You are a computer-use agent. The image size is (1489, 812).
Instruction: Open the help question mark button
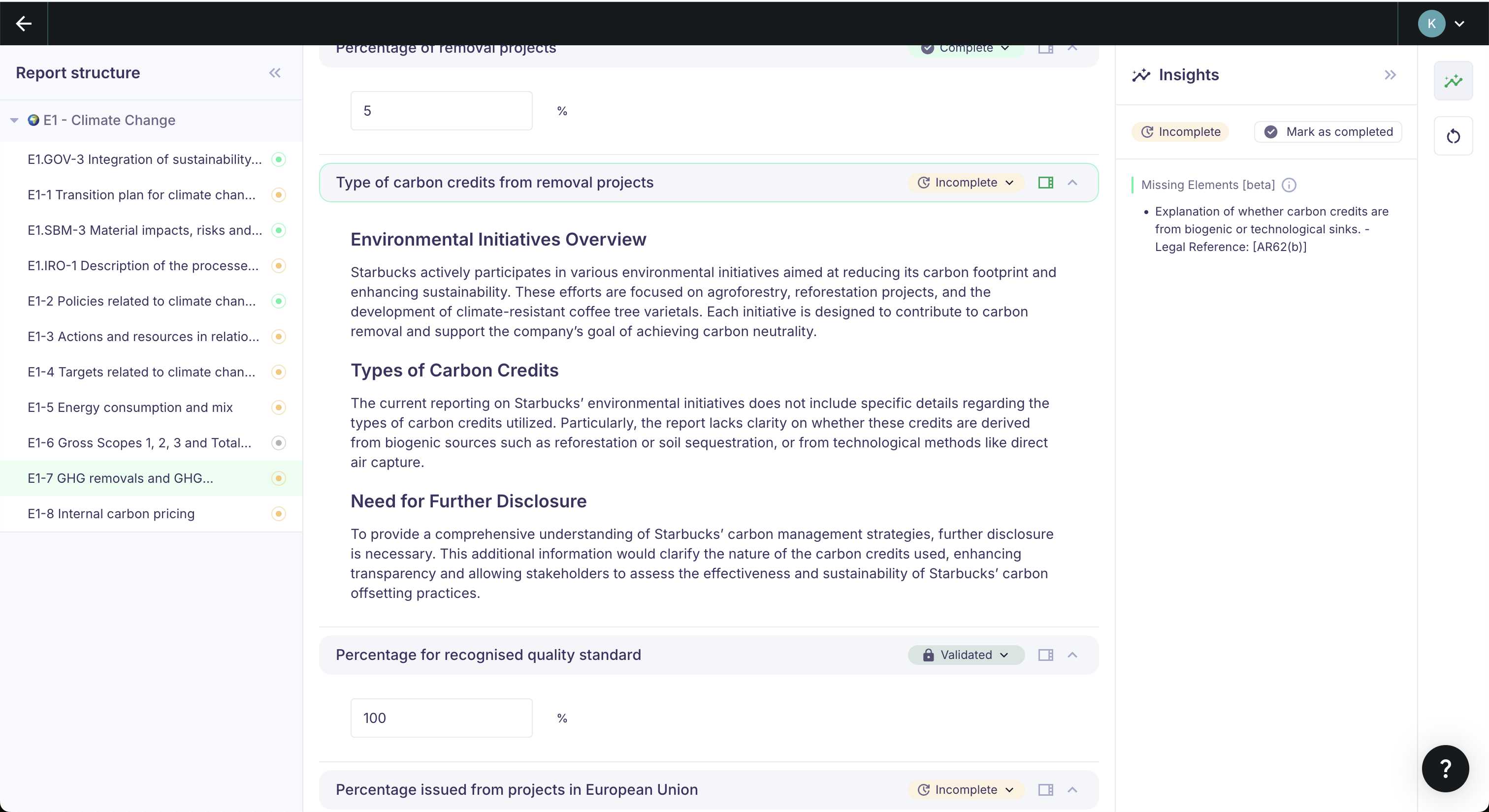(x=1445, y=769)
